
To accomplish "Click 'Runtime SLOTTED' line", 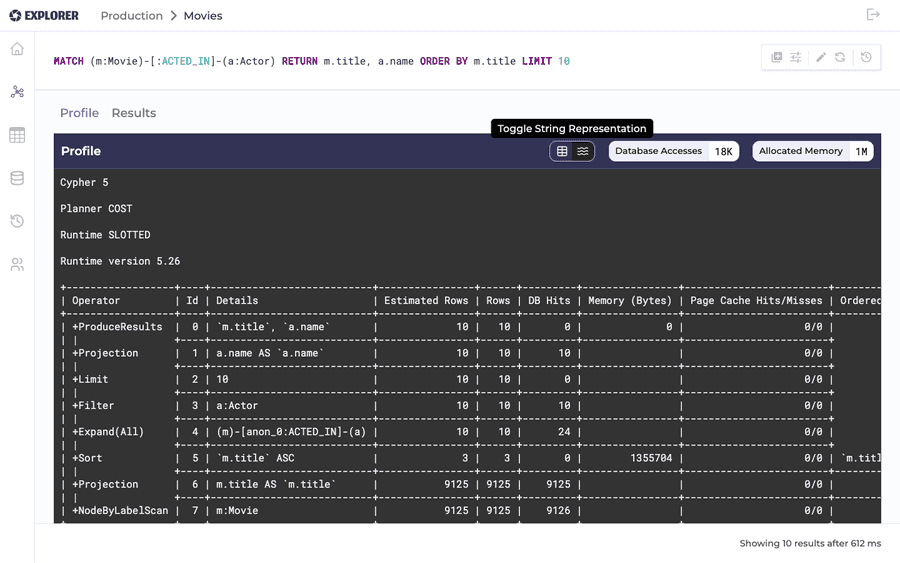I will (x=105, y=235).
